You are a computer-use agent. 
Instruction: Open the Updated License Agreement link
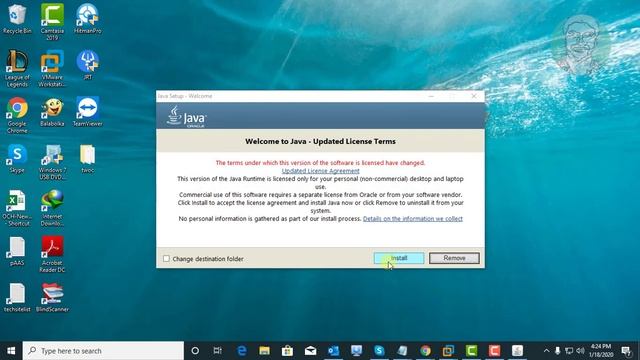point(320,171)
